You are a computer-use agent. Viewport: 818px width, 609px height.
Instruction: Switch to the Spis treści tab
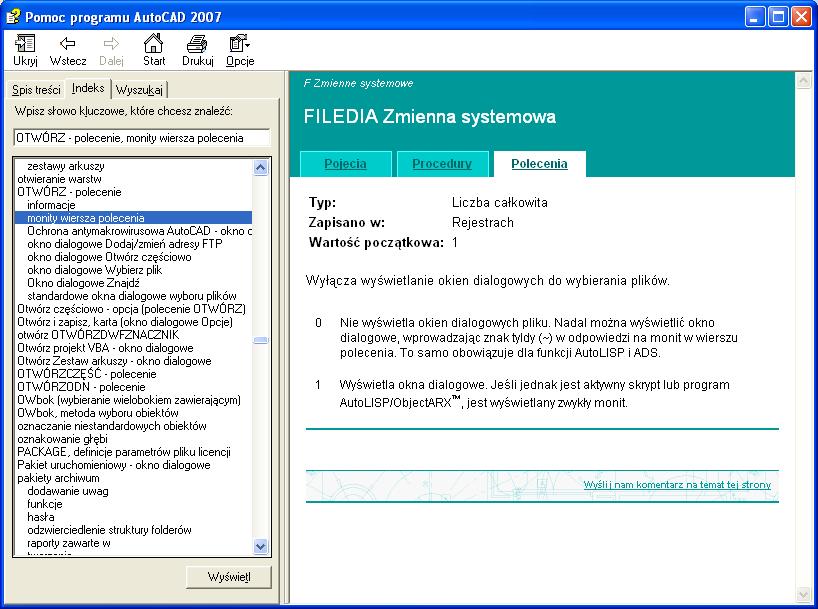(36, 90)
